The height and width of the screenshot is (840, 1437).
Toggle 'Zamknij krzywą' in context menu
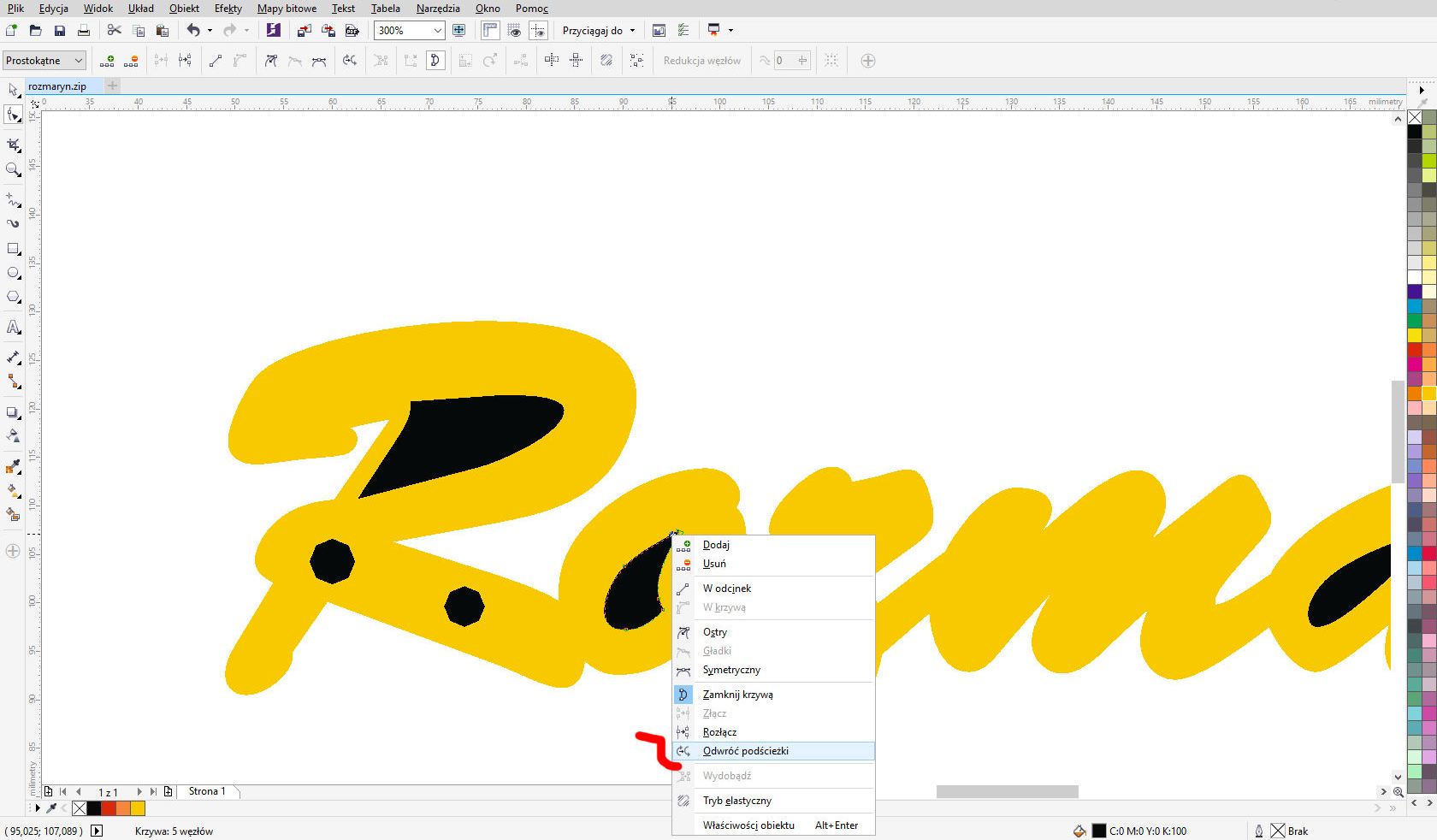[x=737, y=695]
